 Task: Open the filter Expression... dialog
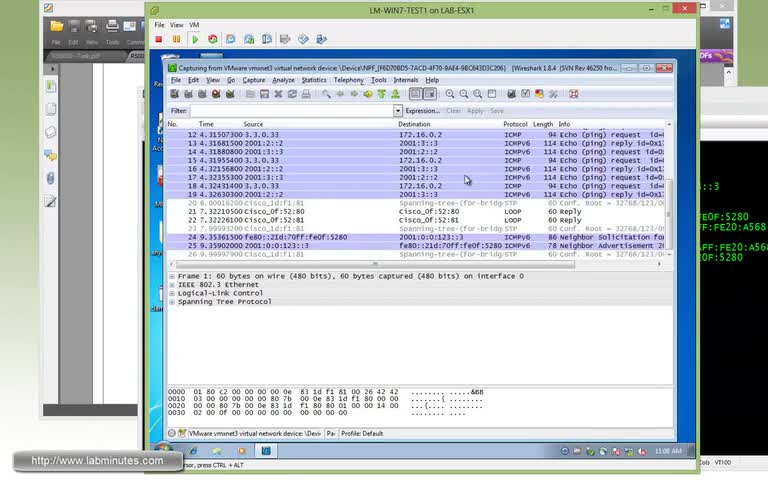422,111
